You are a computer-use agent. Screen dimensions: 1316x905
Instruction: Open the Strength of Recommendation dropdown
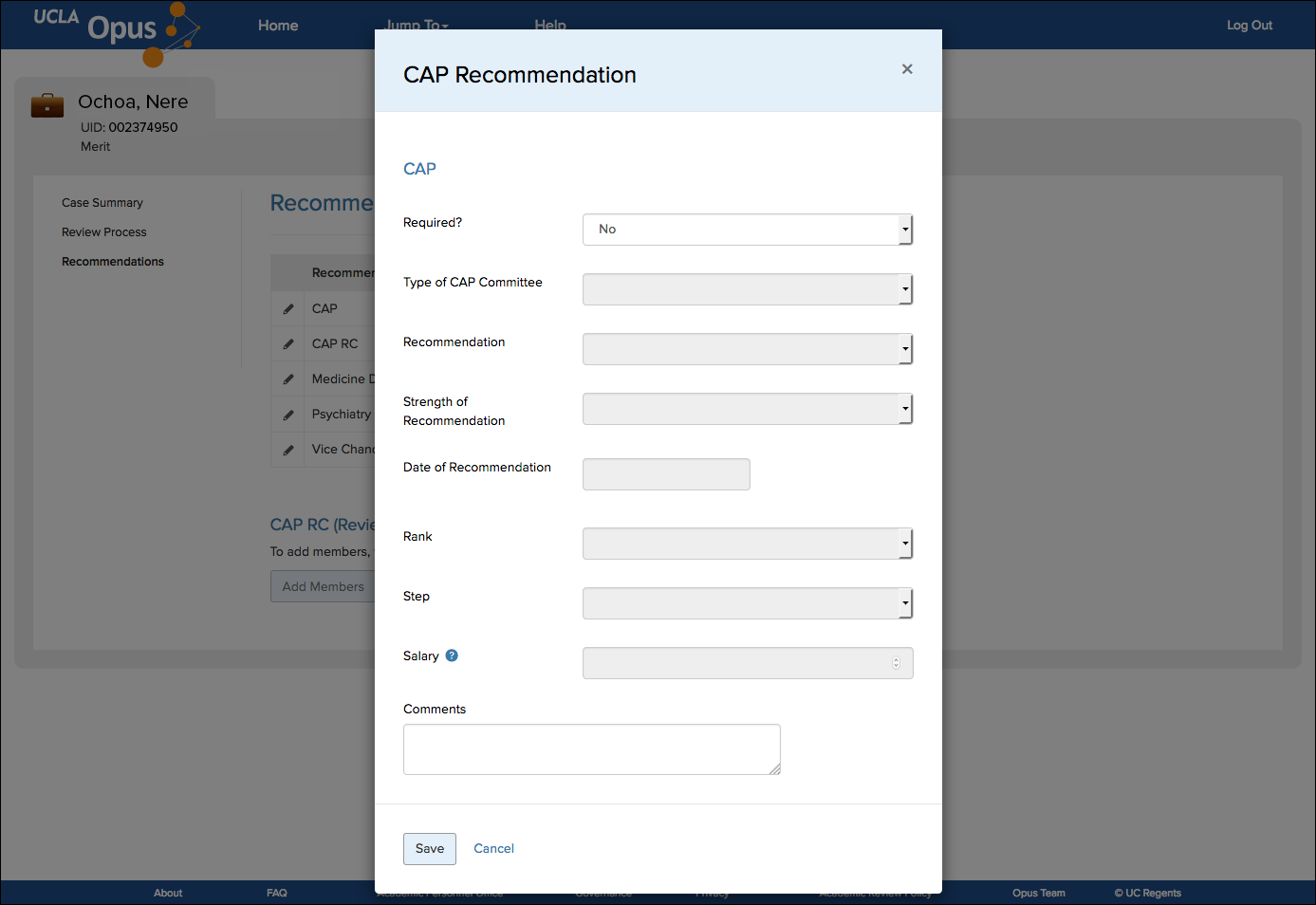click(x=748, y=409)
